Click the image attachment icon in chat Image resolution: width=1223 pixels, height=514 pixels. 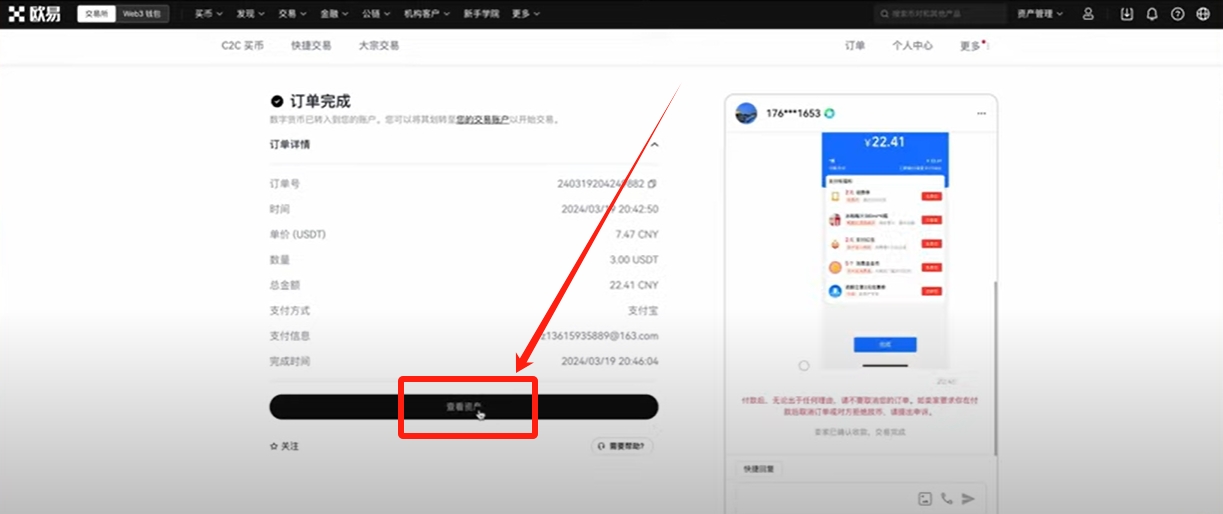point(925,498)
